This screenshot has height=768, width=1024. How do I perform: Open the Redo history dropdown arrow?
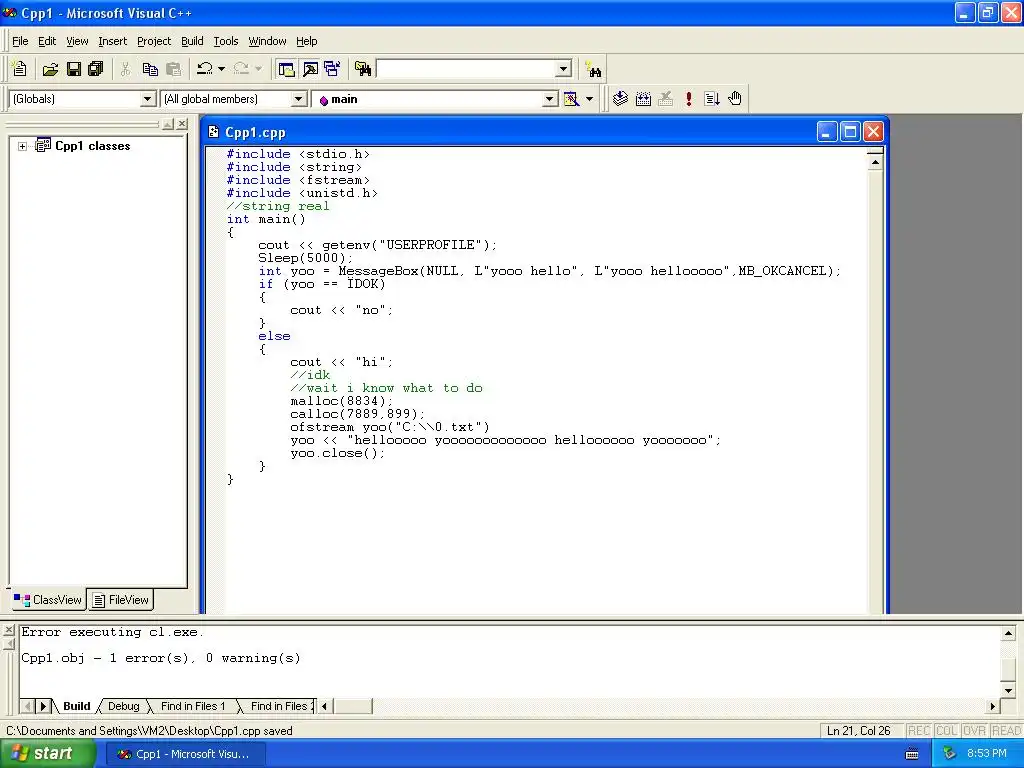pos(258,69)
